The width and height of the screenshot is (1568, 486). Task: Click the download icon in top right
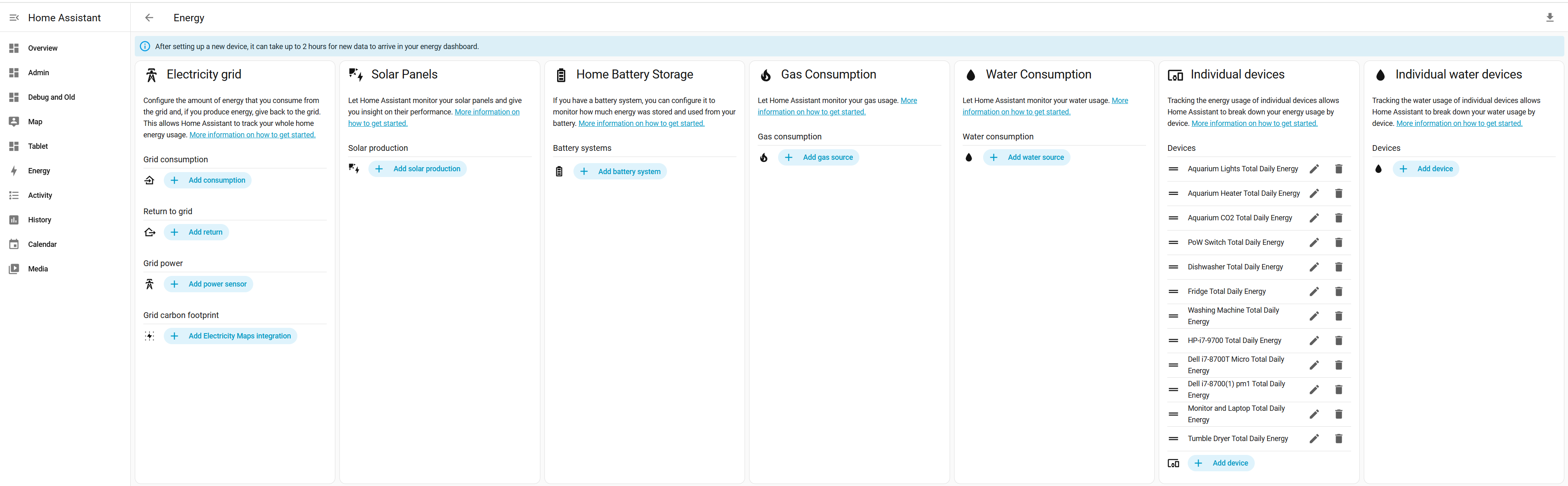[1550, 18]
